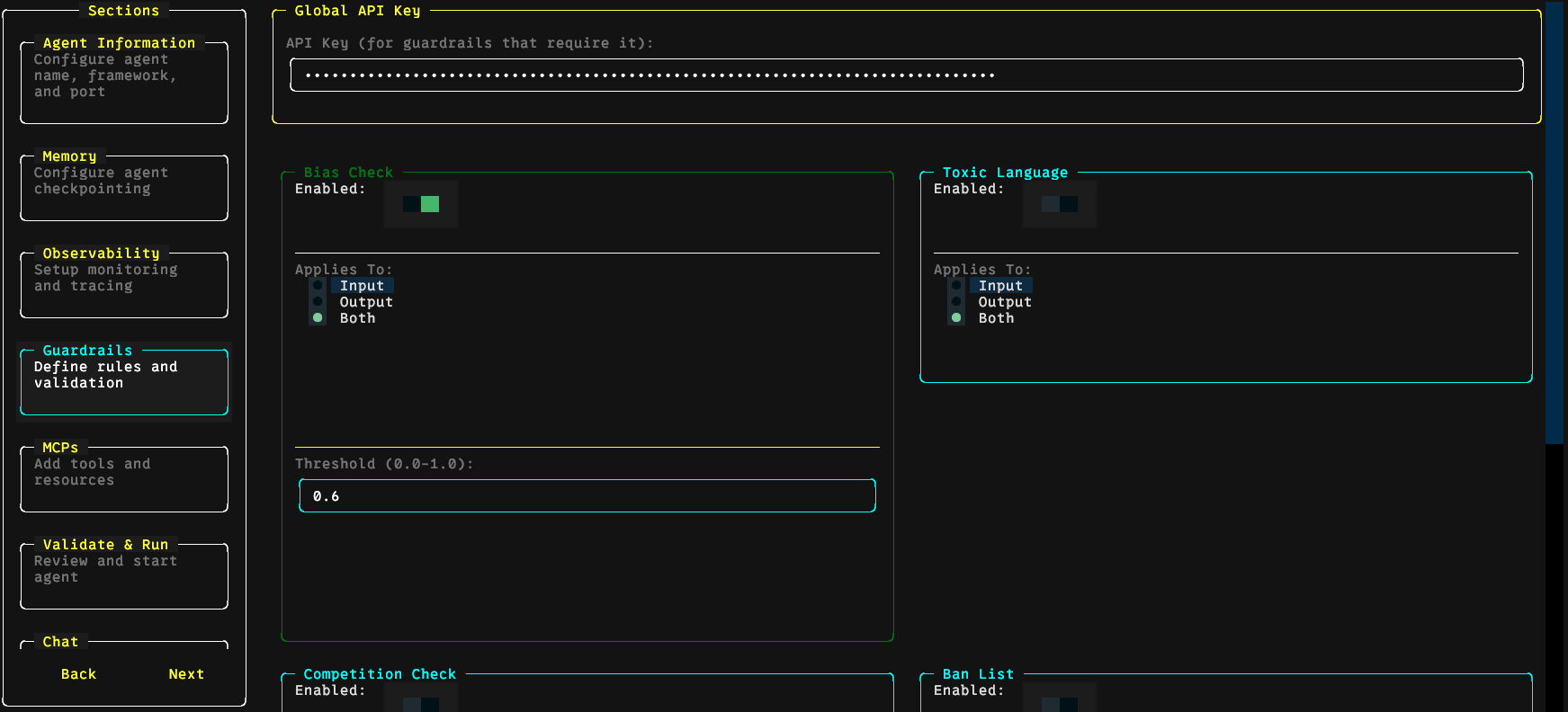
Task: Open the MCPs section
Action: coord(124,477)
